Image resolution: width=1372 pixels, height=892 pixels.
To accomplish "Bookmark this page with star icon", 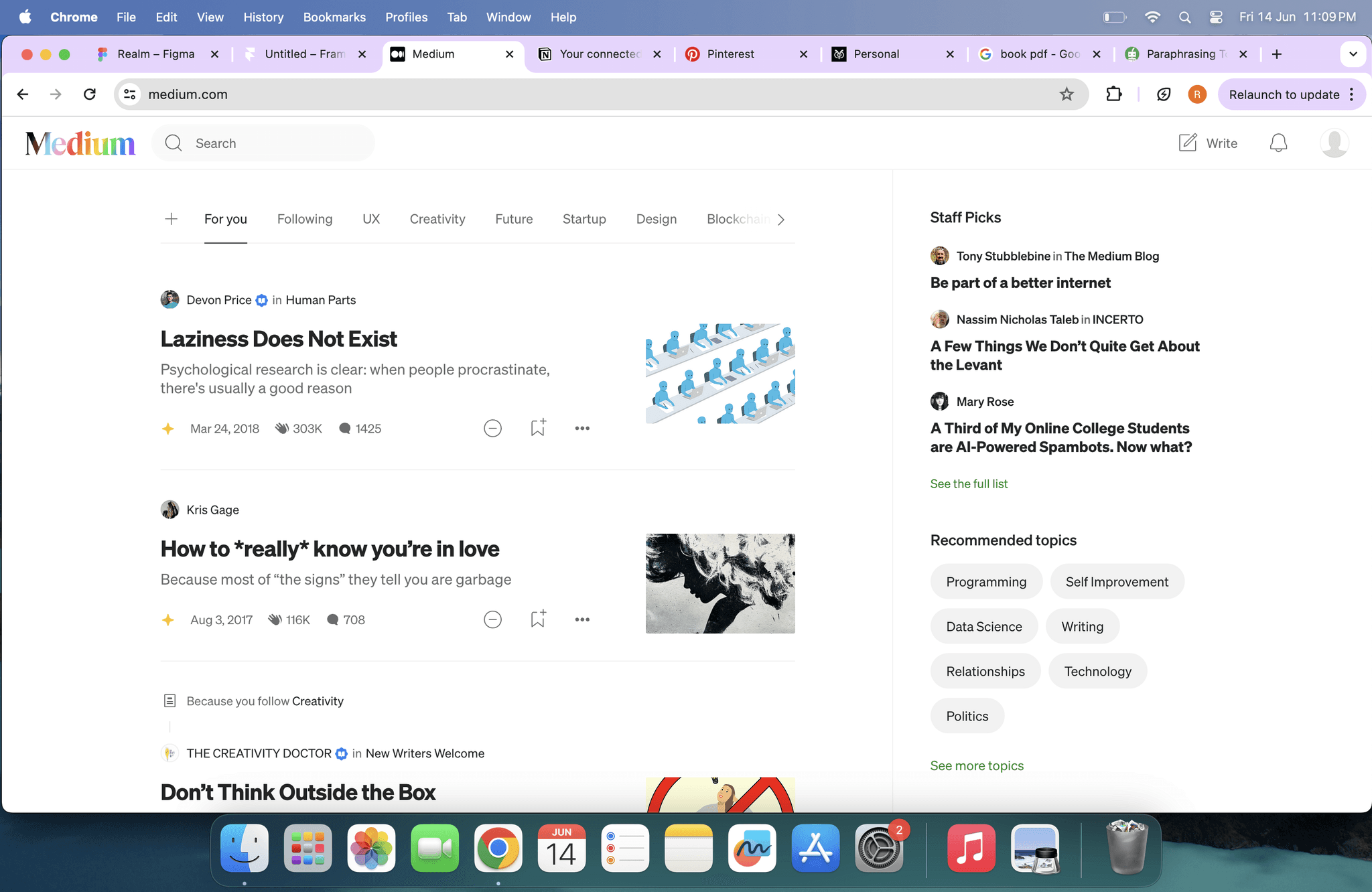I will coord(1067,94).
